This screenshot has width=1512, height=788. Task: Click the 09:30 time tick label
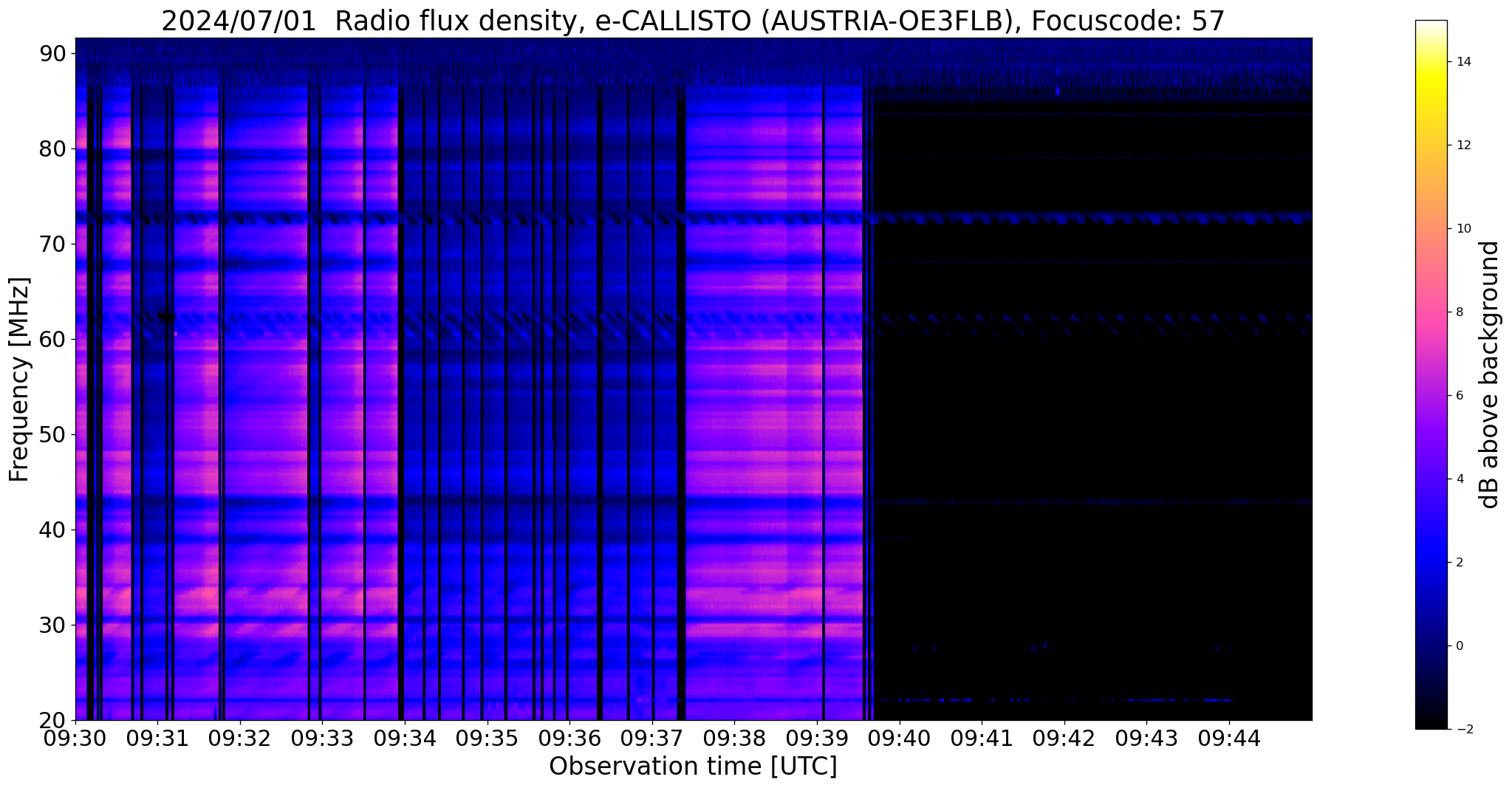[75, 739]
